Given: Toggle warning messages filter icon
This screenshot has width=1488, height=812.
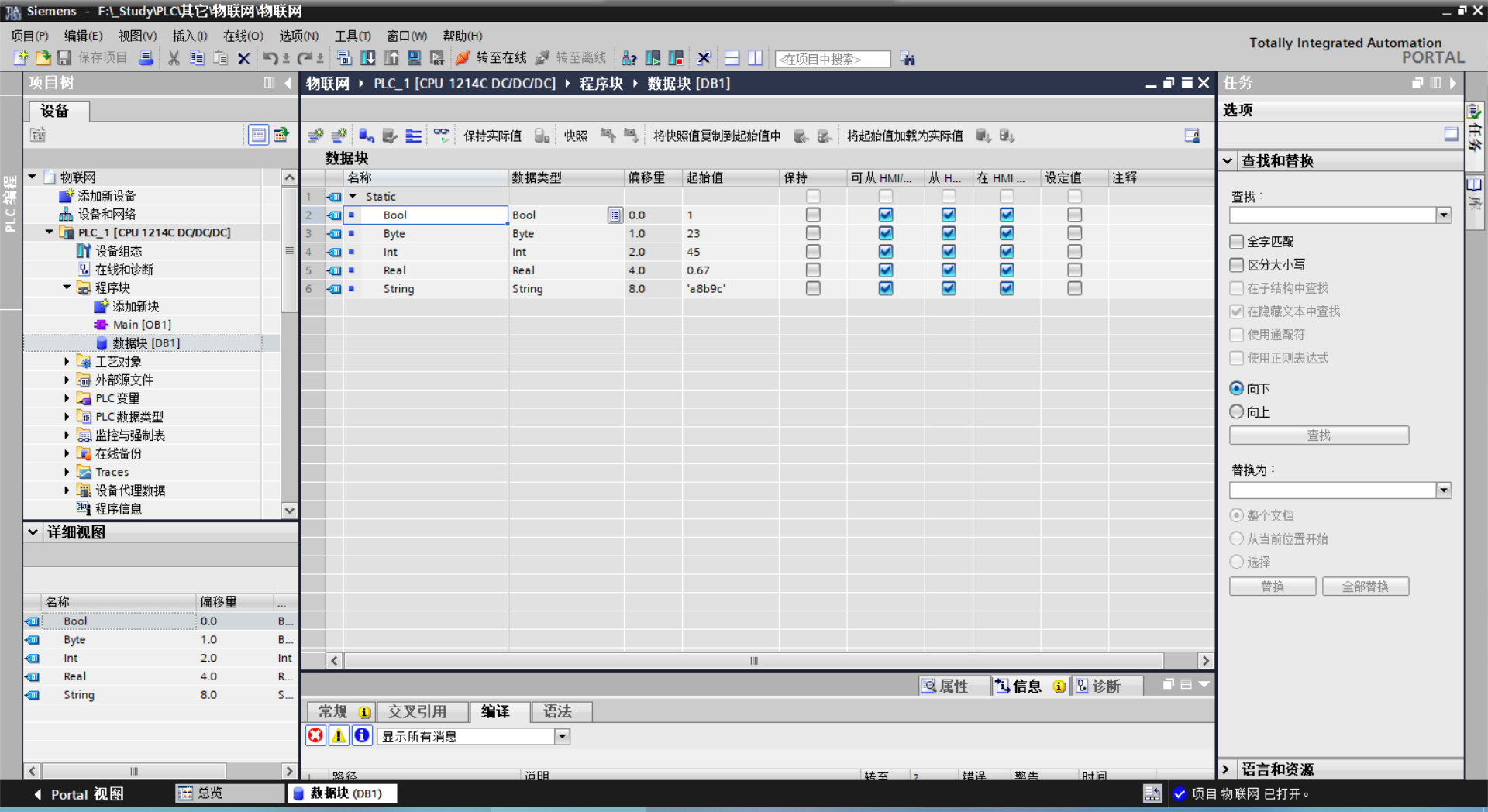Looking at the screenshot, I should pyautogui.click(x=339, y=735).
